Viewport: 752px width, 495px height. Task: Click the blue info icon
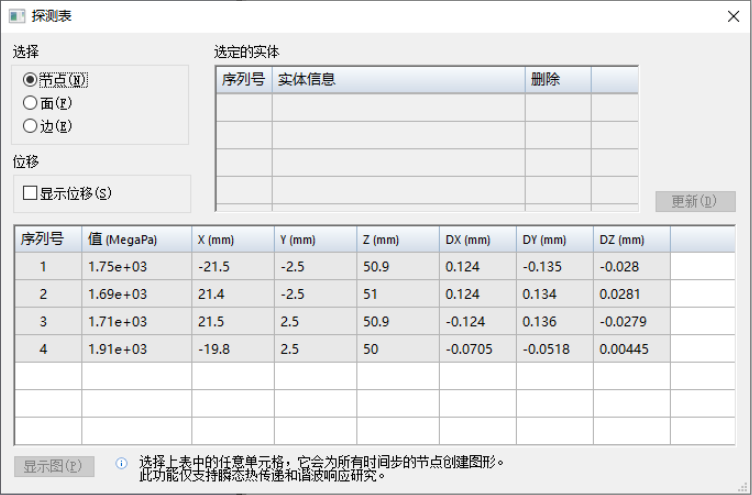[x=121, y=463]
